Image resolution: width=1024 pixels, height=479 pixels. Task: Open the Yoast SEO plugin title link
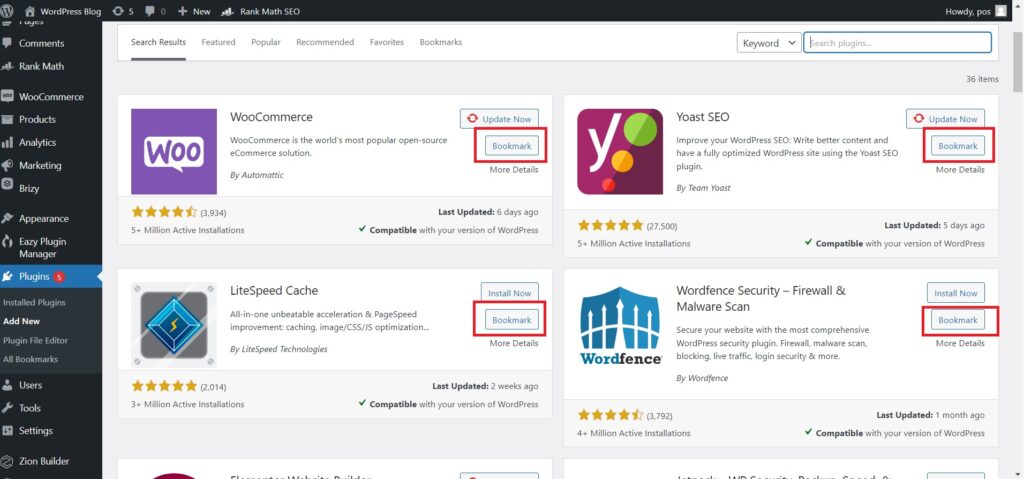click(x=703, y=117)
